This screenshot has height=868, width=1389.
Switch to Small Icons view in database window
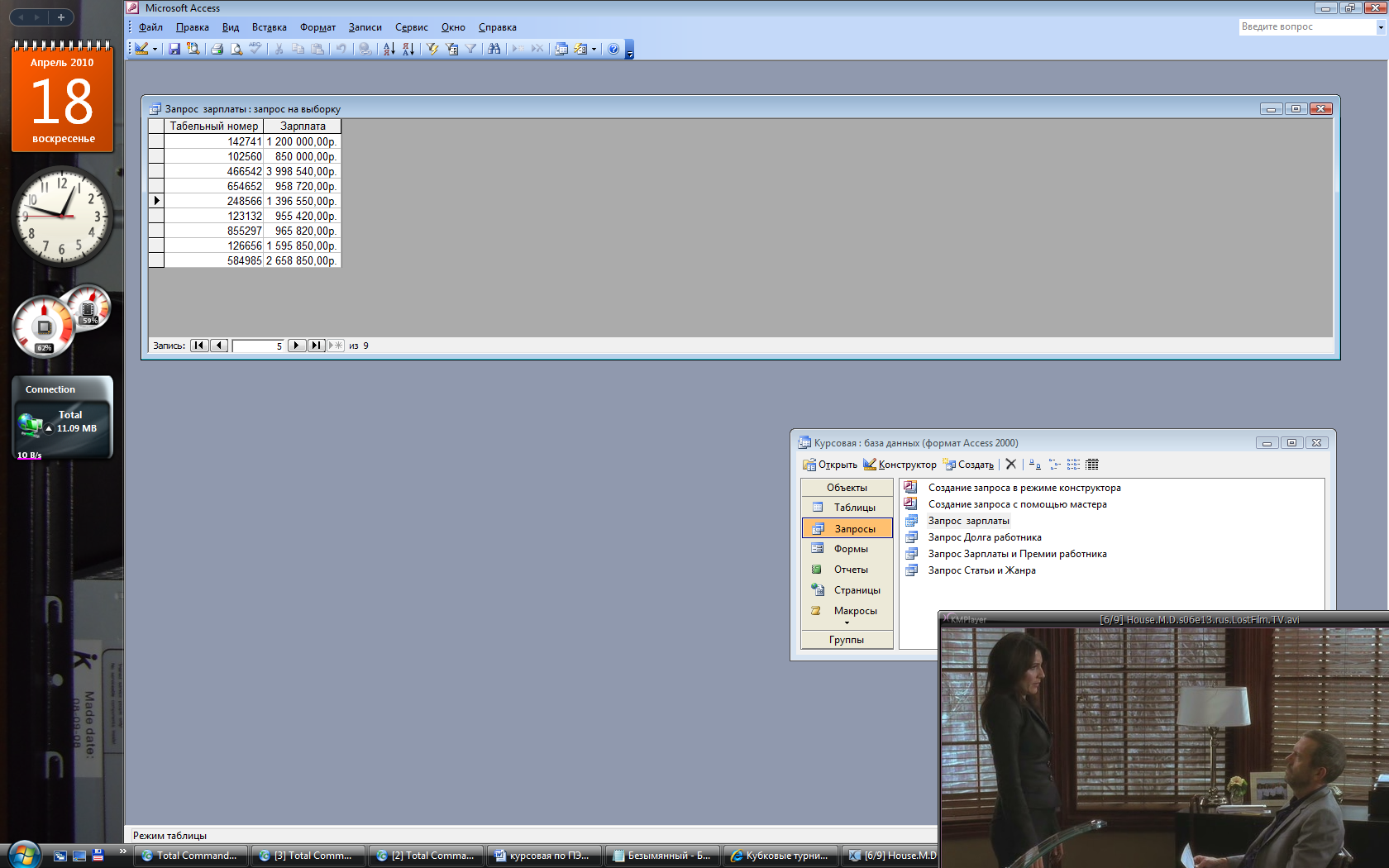pyautogui.click(x=1054, y=465)
